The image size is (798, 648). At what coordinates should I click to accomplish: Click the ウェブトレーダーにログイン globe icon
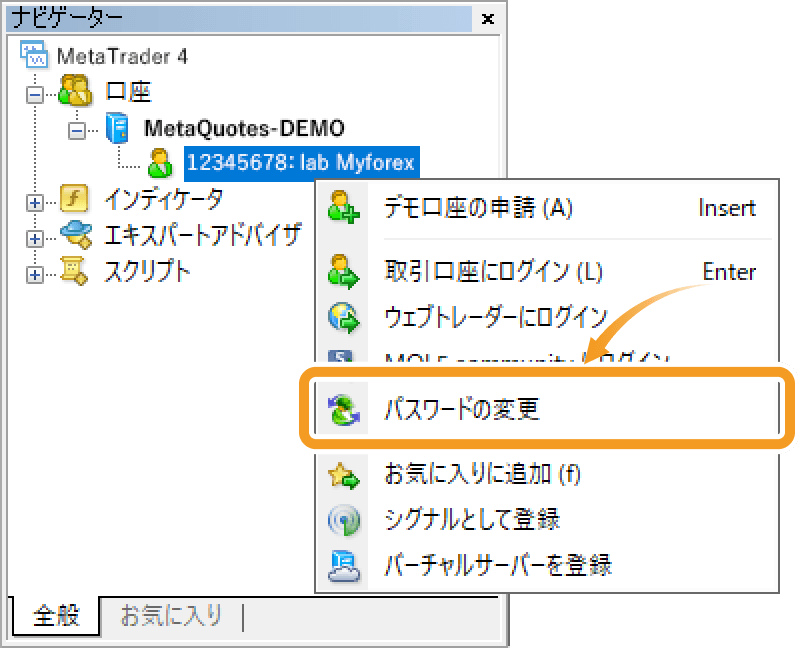[x=344, y=318]
